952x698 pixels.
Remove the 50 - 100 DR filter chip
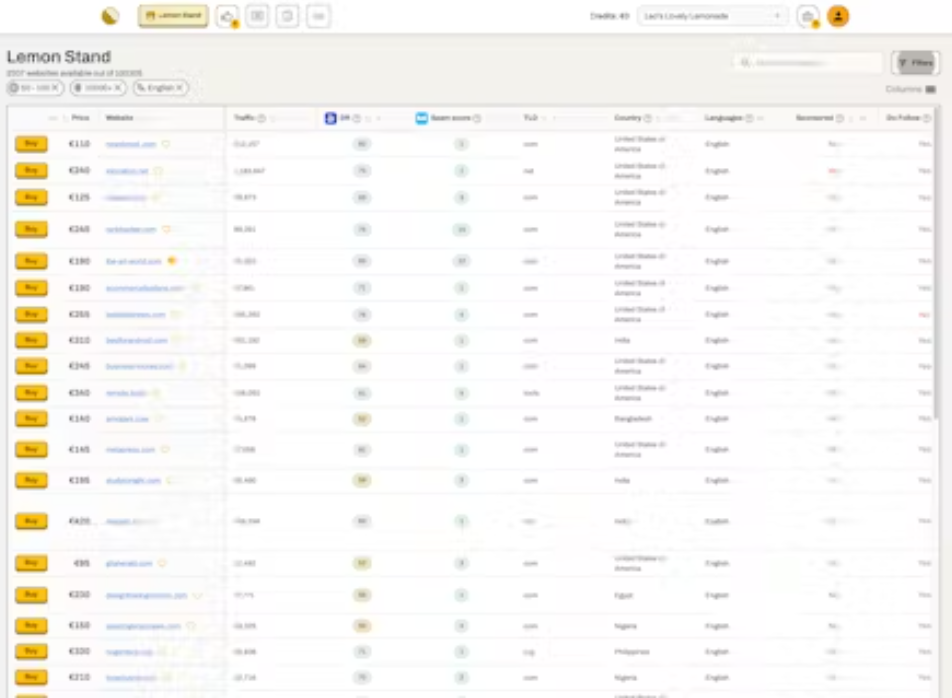point(55,88)
